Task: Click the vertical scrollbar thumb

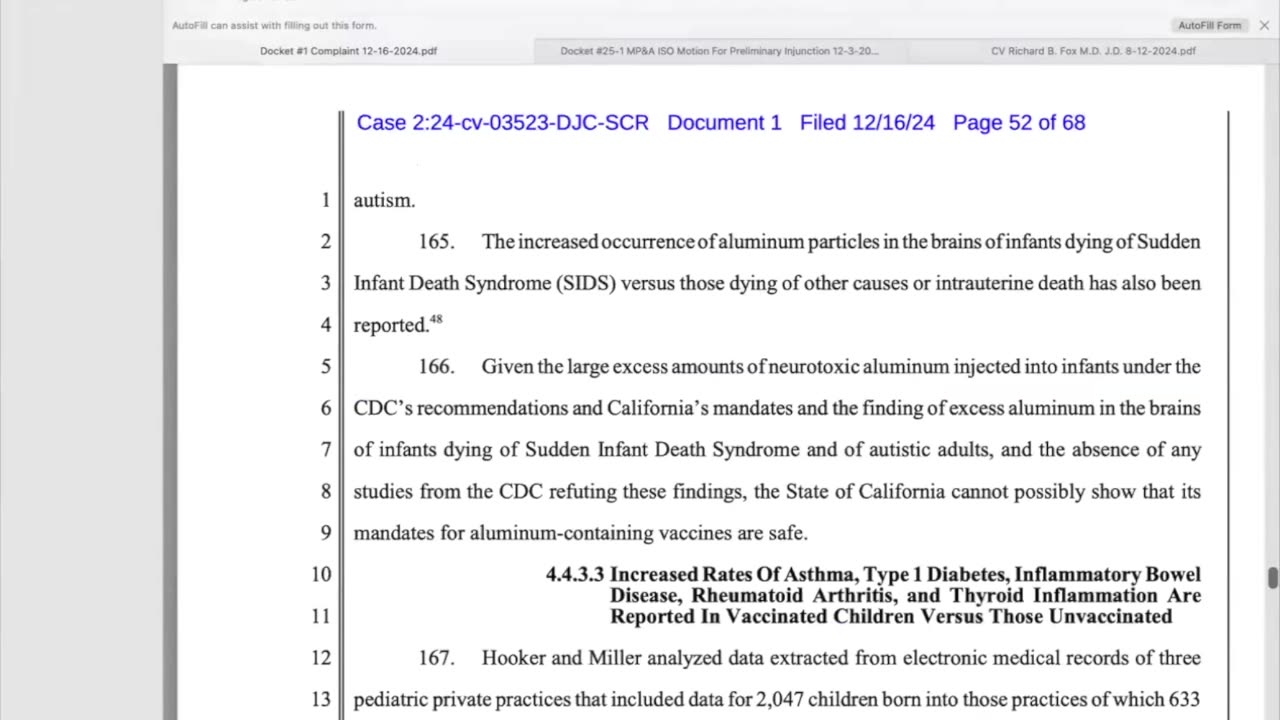Action: [x=1272, y=578]
